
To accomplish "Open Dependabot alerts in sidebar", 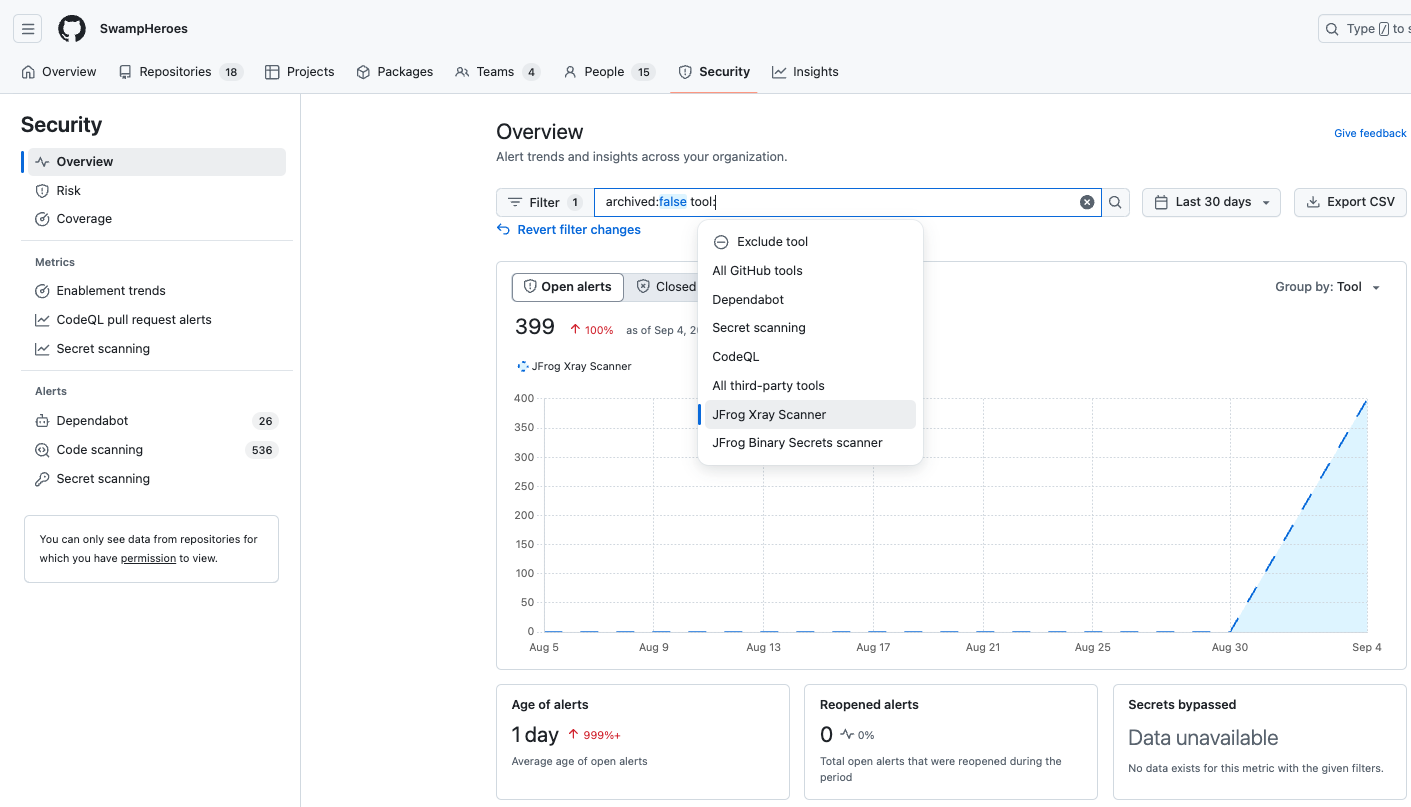I will pos(92,421).
